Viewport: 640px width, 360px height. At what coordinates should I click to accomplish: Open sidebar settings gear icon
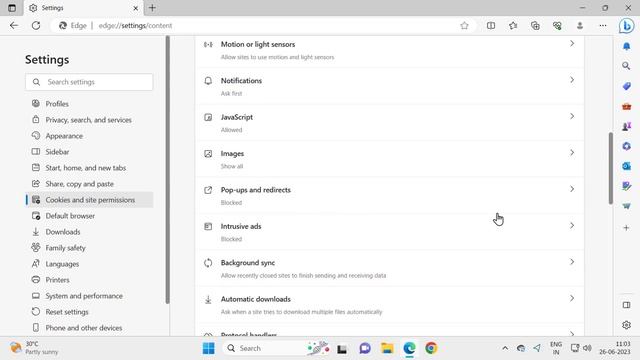coord(626,325)
